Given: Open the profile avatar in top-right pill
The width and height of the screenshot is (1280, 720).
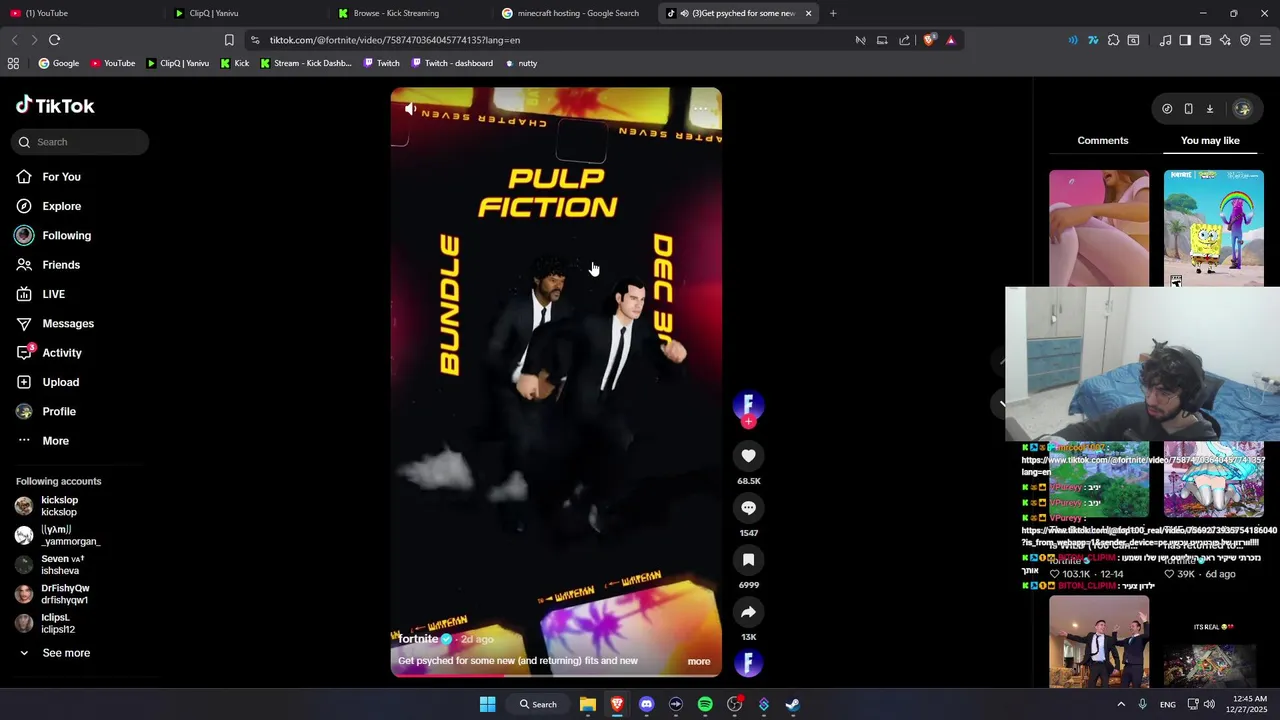Looking at the screenshot, I should point(1242,109).
